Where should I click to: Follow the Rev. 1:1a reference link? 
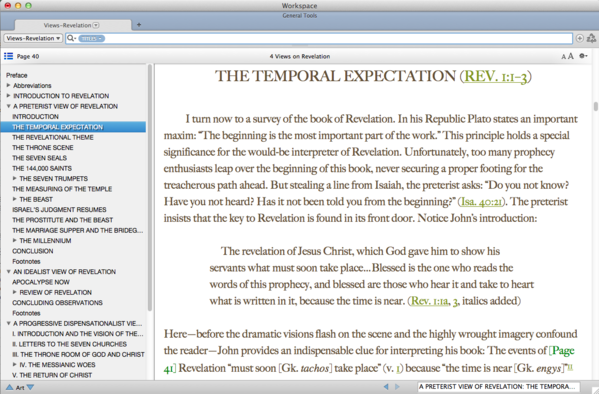(429, 301)
